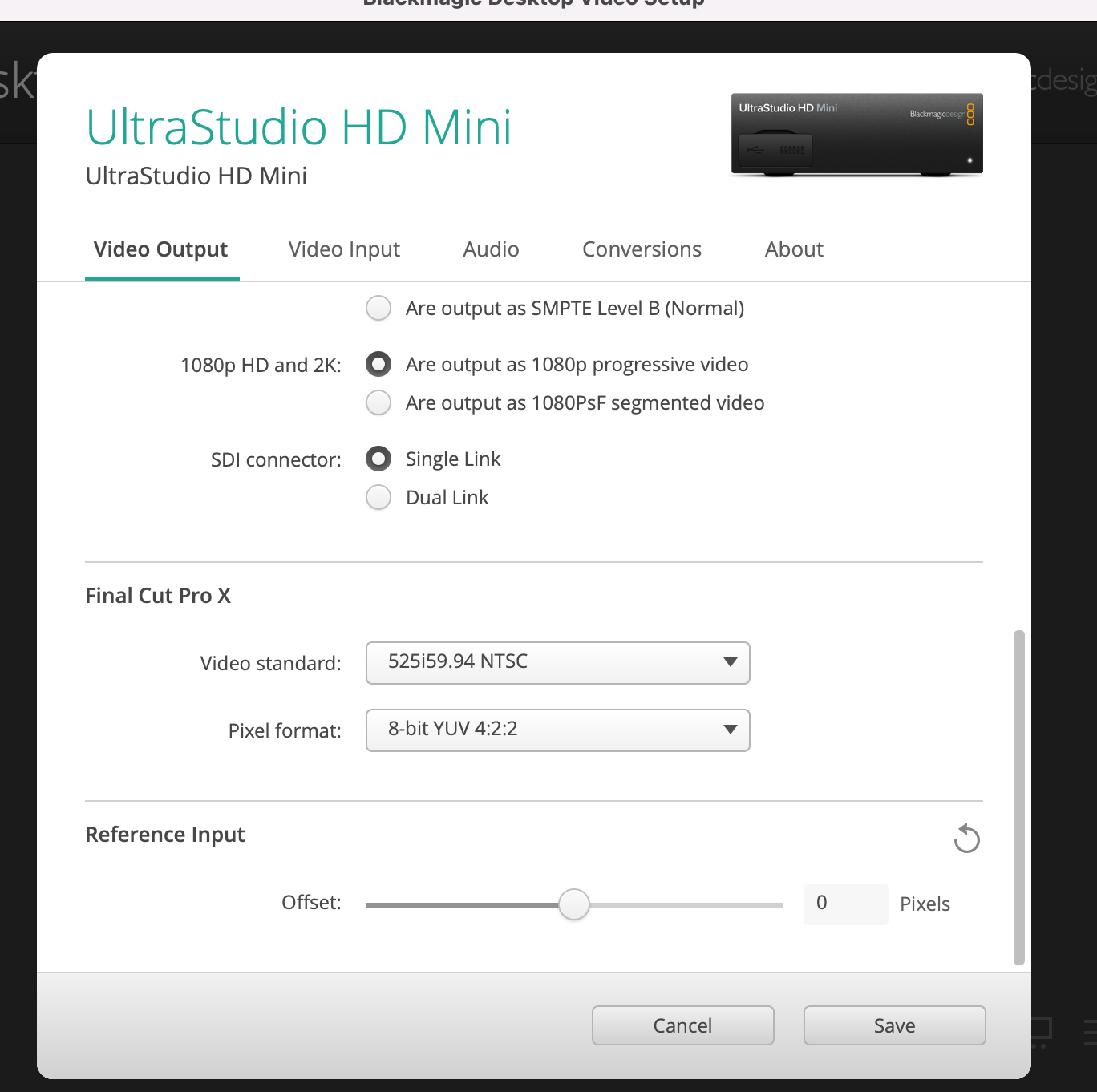Click the 'Offset:' label
Image resolution: width=1097 pixels, height=1092 pixels.
pyautogui.click(x=312, y=903)
